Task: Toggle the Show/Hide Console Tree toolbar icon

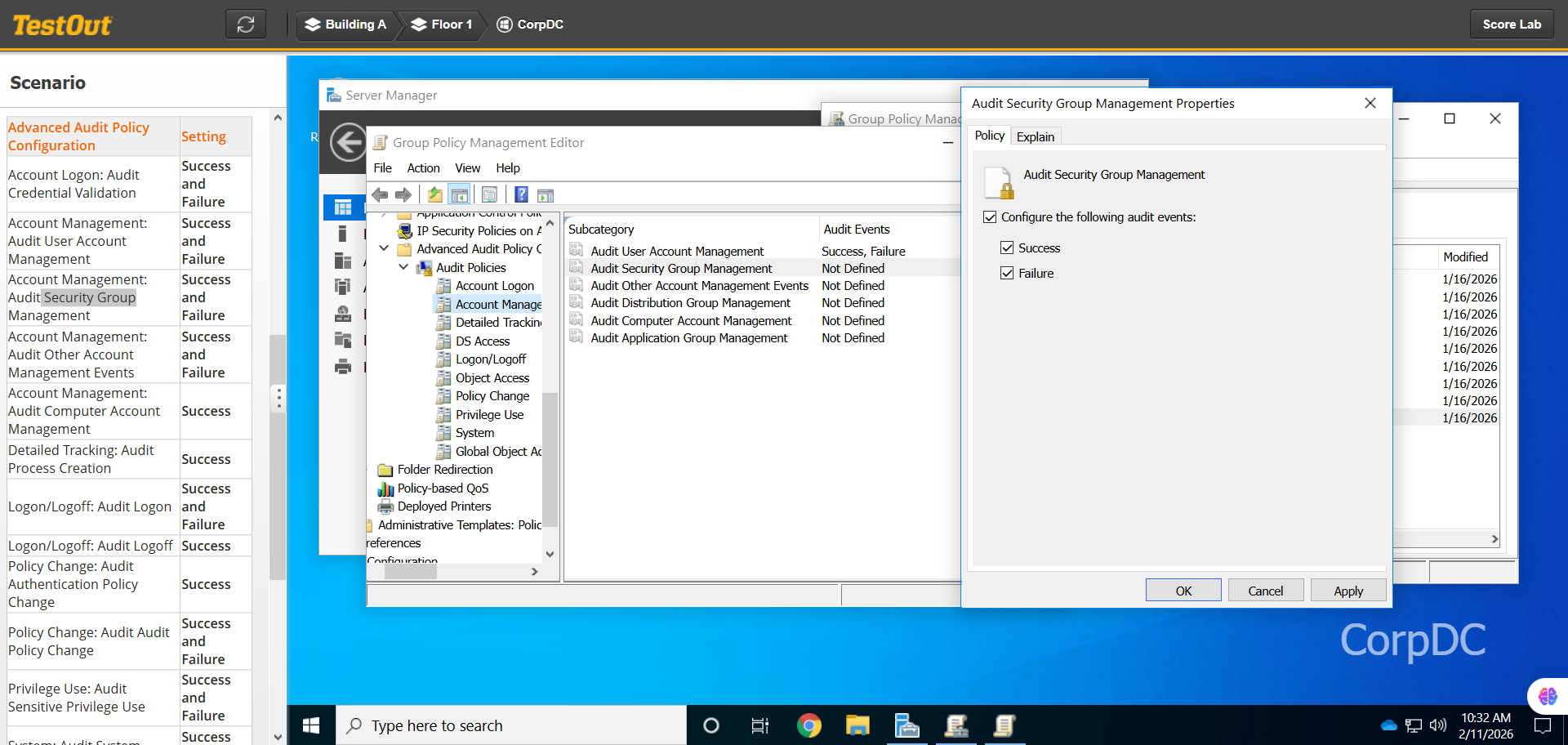Action: coord(460,195)
